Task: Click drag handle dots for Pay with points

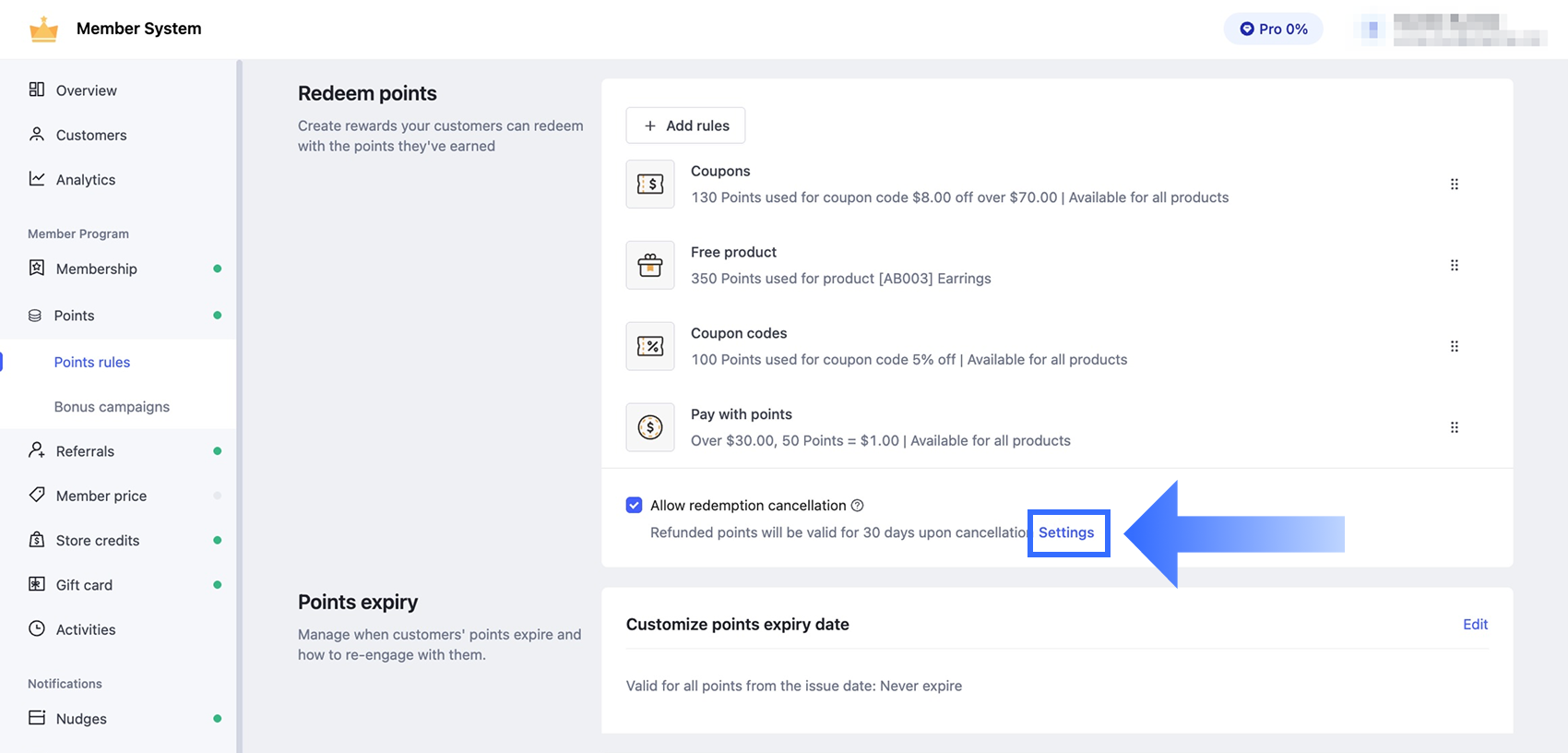Action: click(1455, 427)
